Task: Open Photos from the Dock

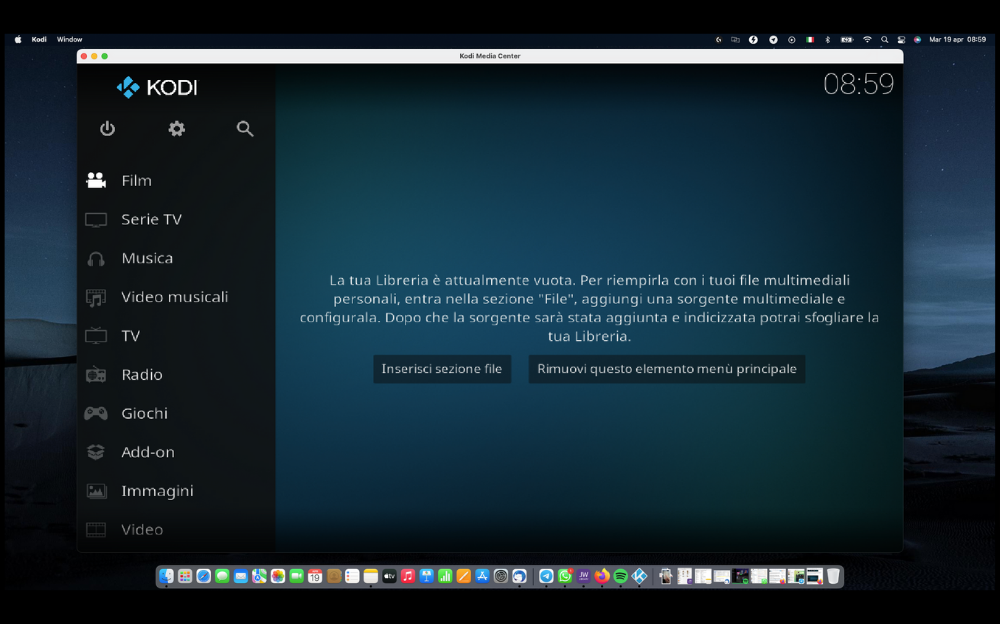Action: pyautogui.click(x=278, y=576)
